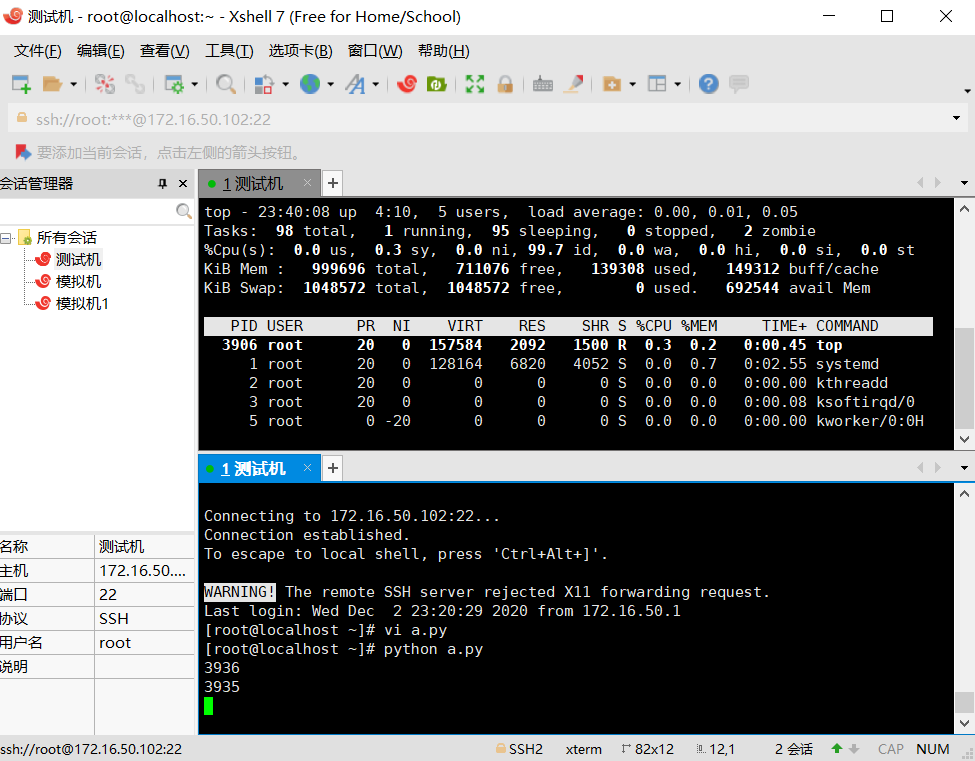Open the 编辑(E) menu
The width and height of the screenshot is (975, 761).
pyautogui.click(x=101, y=51)
